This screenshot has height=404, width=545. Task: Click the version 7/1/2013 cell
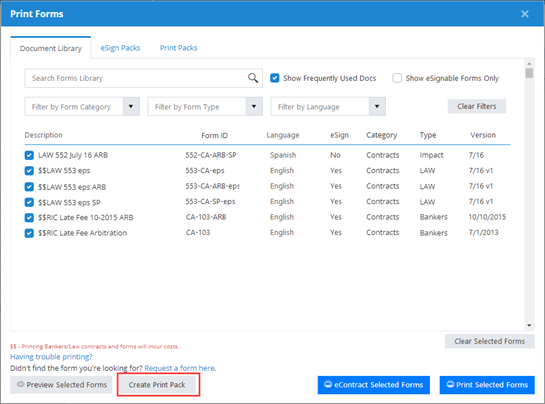pos(483,233)
